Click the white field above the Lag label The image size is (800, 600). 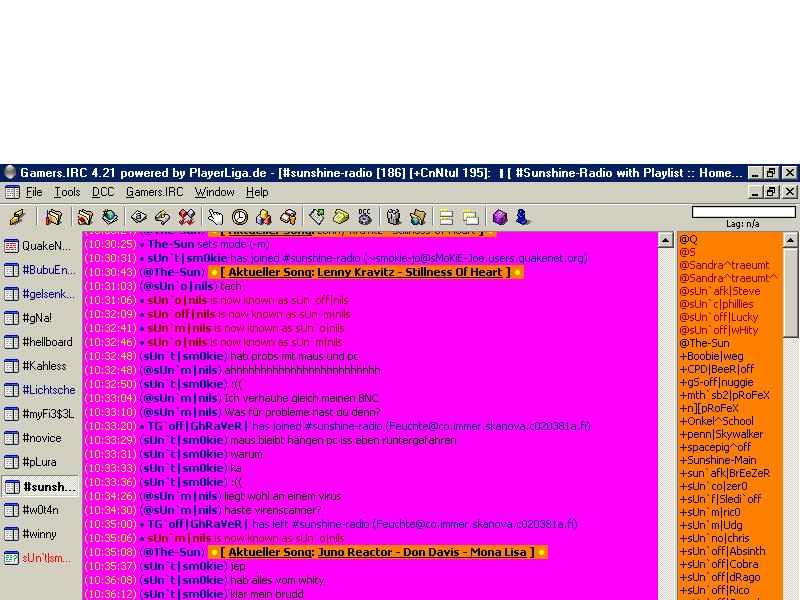[744, 212]
